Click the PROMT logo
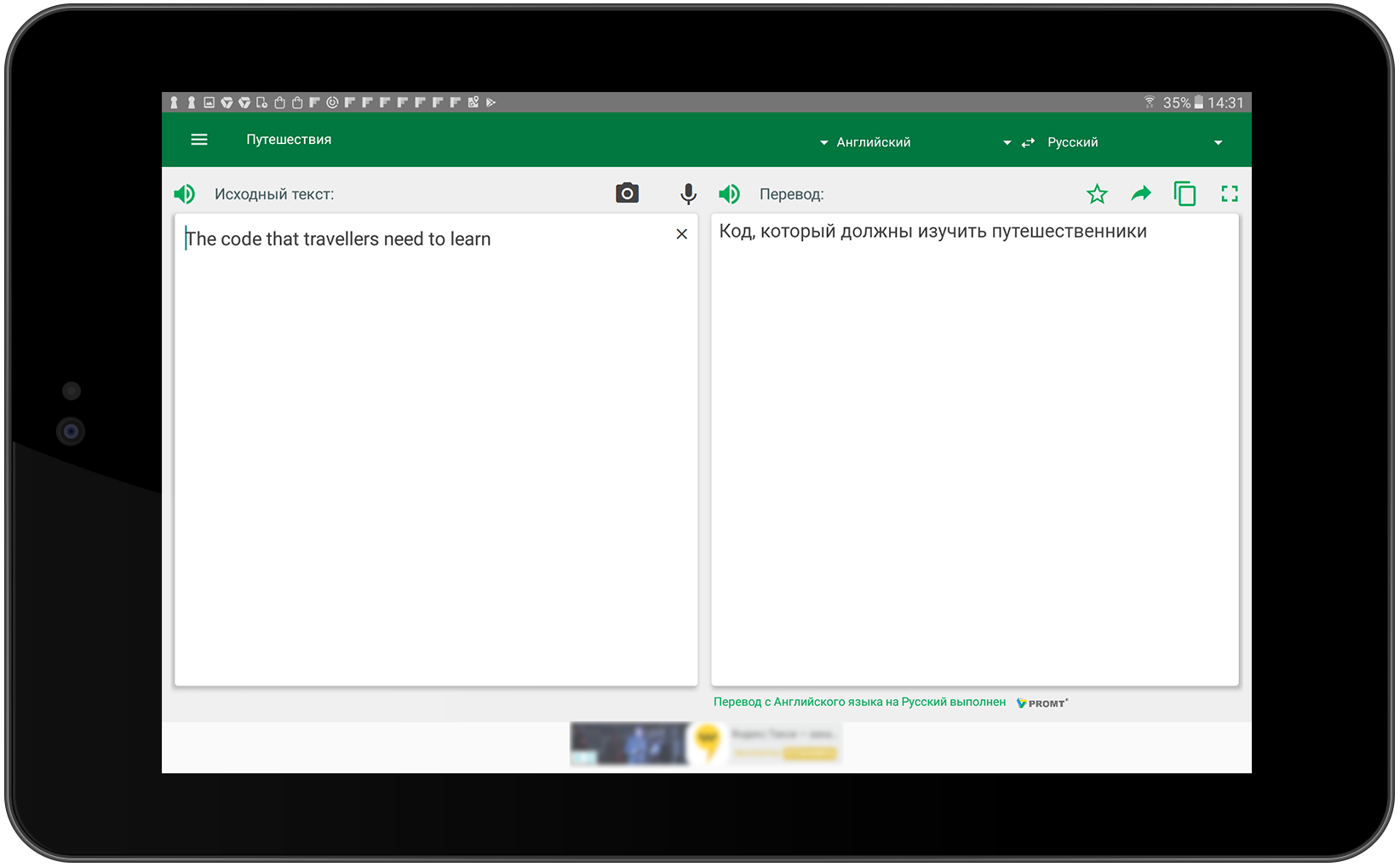1400x867 pixels. [1042, 703]
